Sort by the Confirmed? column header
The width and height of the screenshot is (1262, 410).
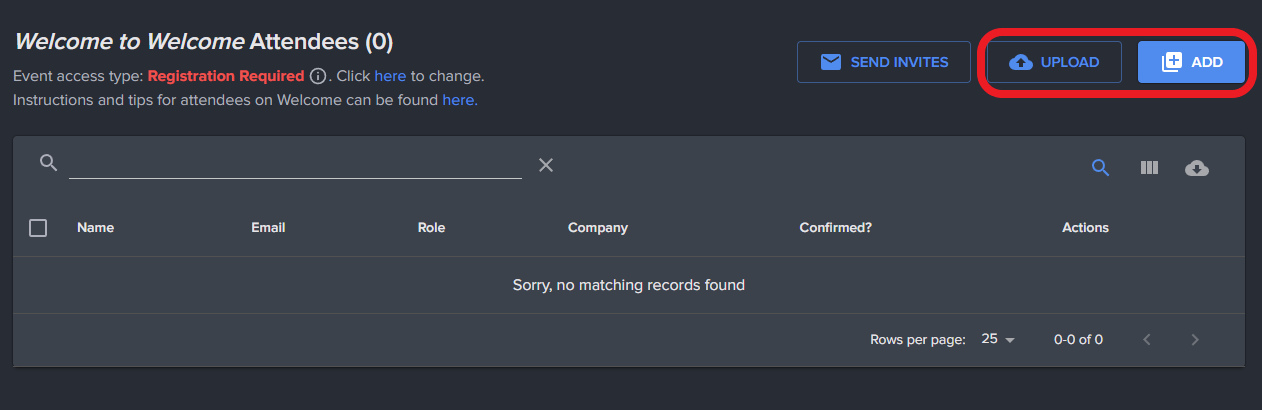[x=835, y=228]
